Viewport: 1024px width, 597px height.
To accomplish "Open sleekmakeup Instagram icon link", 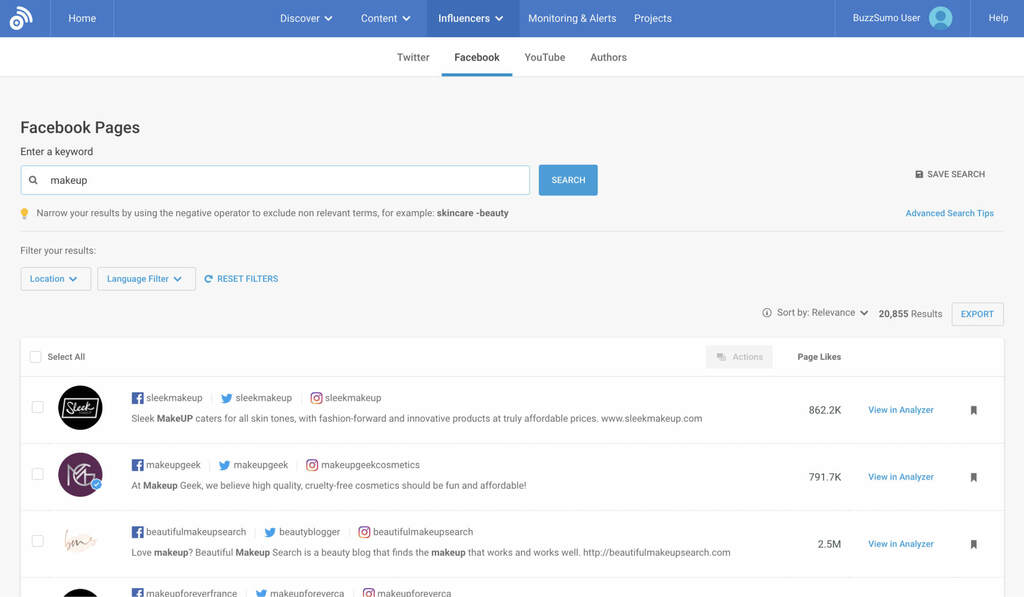I will tap(316, 398).
